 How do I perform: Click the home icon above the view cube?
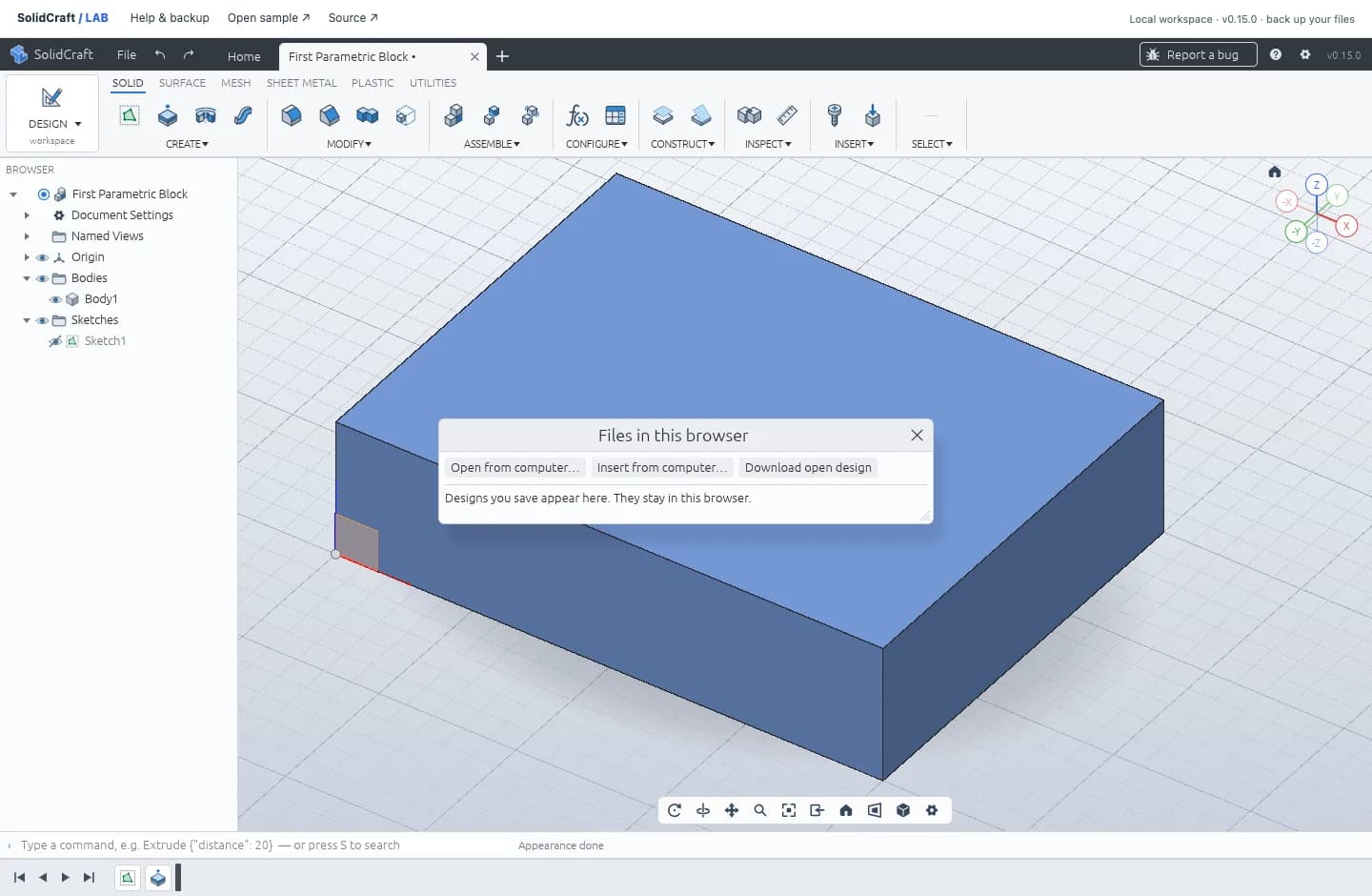1275,172
